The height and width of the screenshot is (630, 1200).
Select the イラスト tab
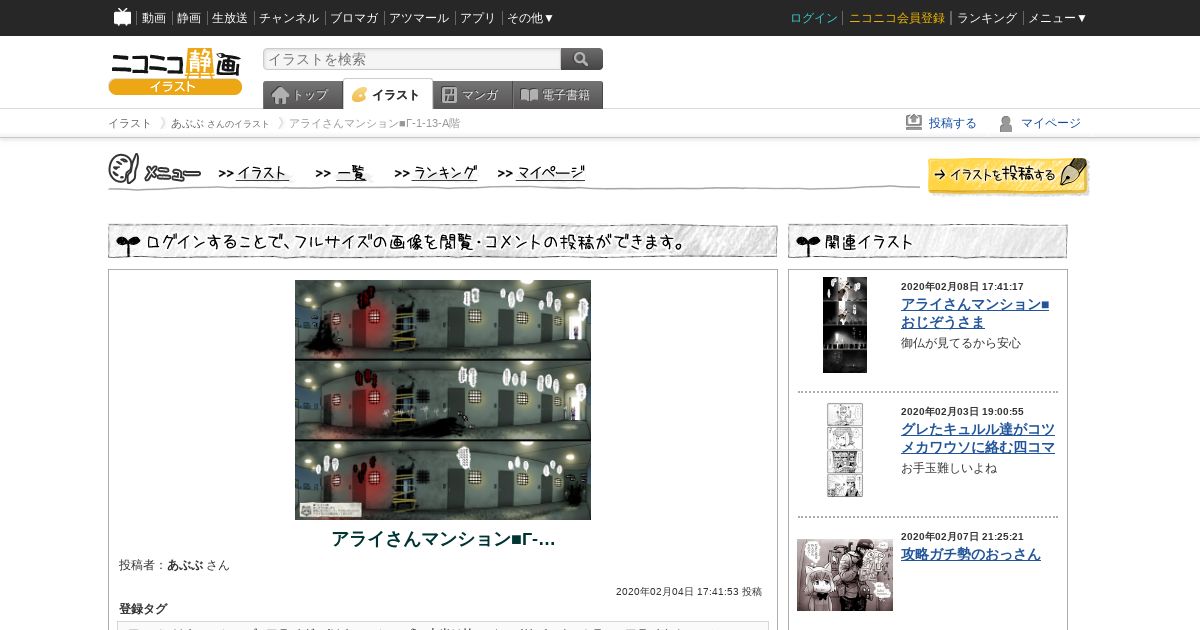coord(388,94)
